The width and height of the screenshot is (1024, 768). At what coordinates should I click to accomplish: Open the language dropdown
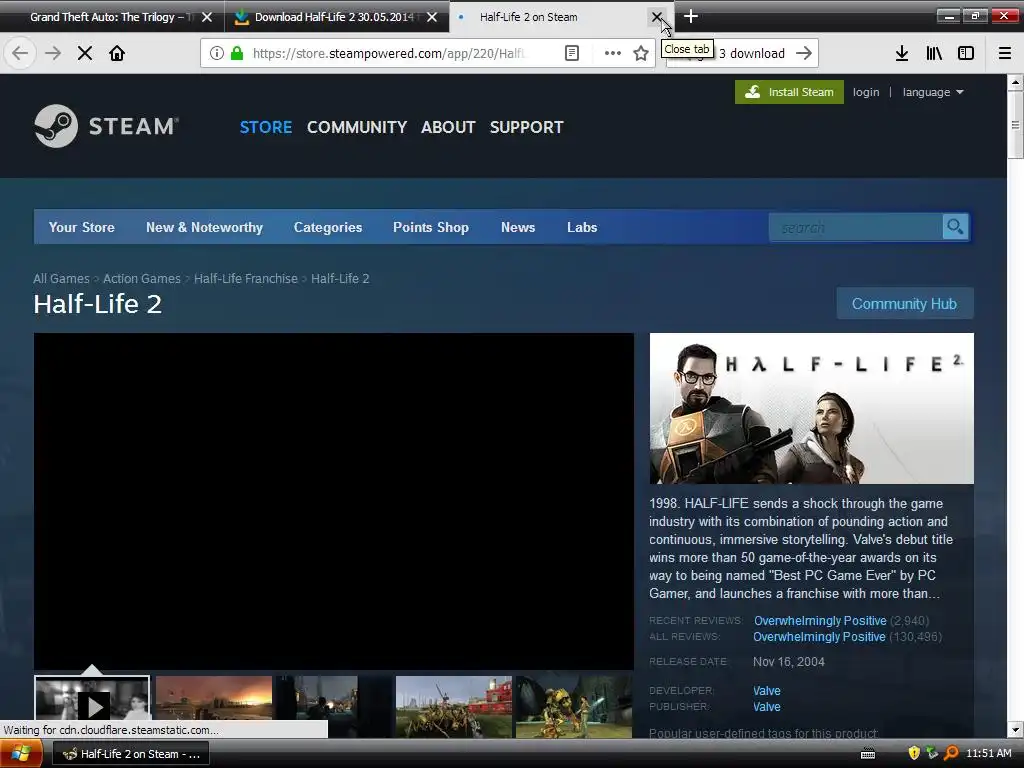pos(933,92)
